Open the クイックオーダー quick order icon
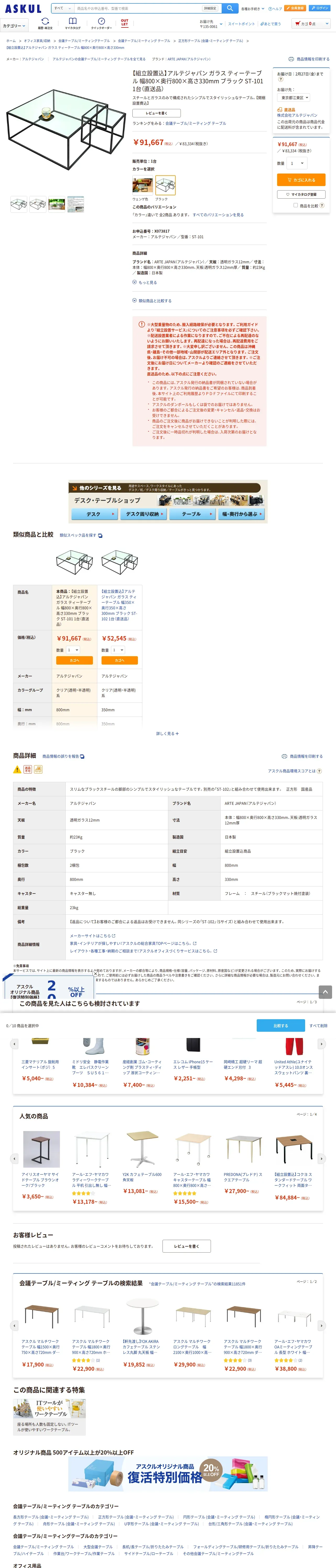 101,24
